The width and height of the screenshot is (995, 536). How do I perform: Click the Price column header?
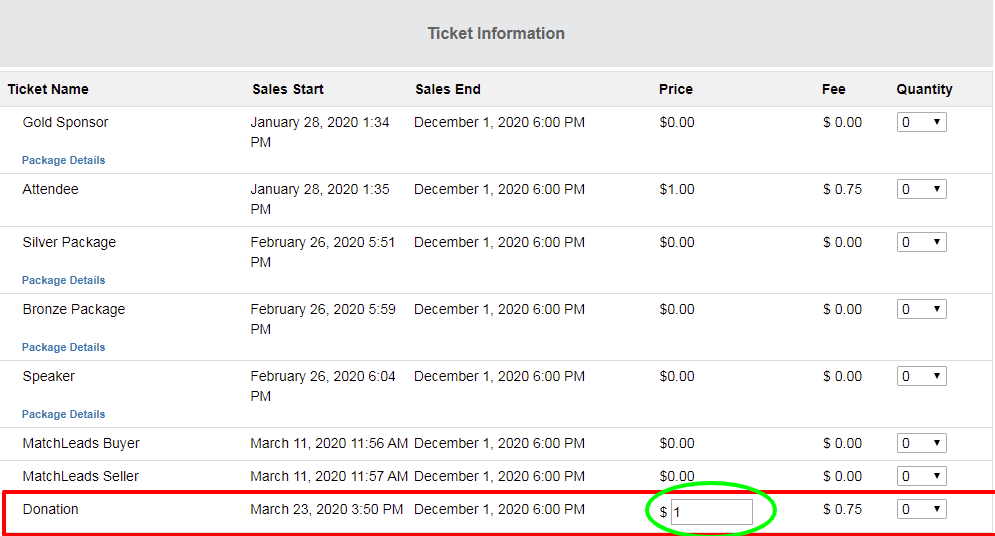pyautogui.click(x=676, y=89)
